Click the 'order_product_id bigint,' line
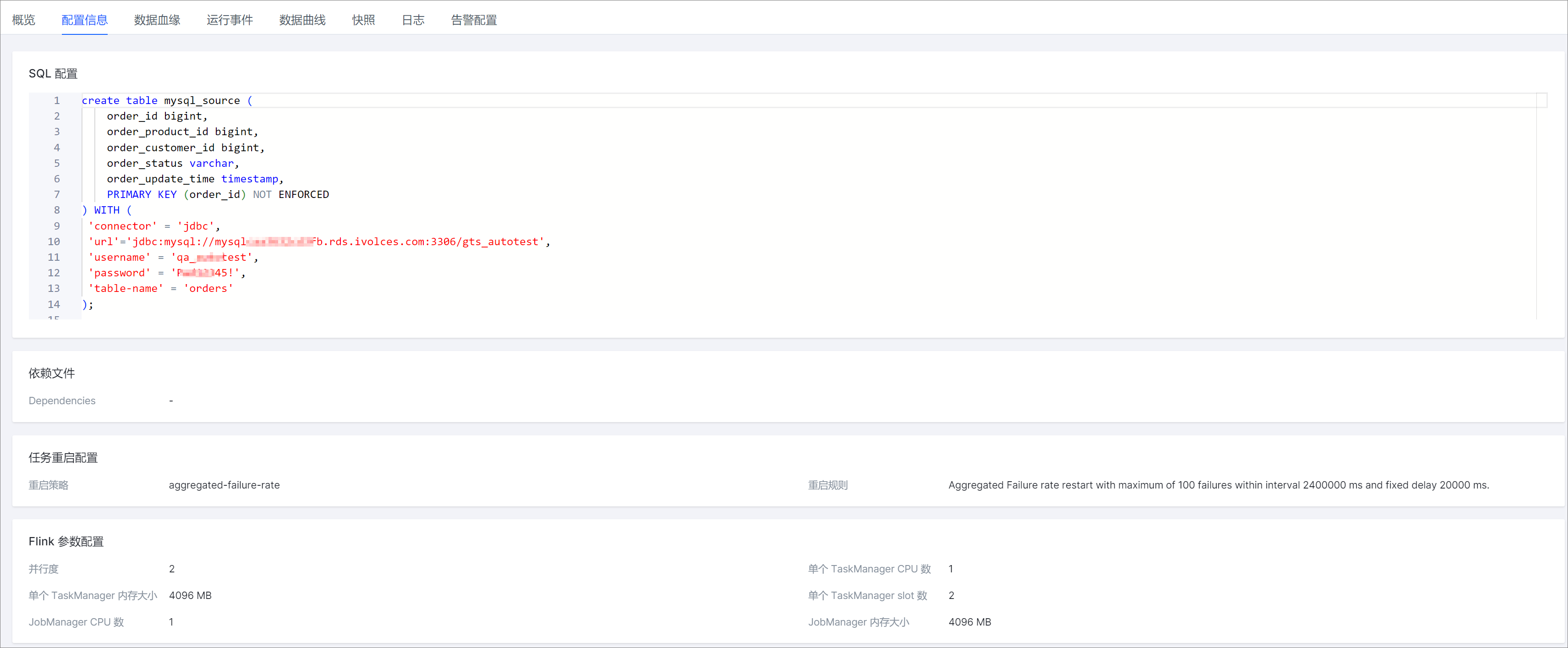The height and width of the screenshot is (648, 1568). (x=183, y=132)
